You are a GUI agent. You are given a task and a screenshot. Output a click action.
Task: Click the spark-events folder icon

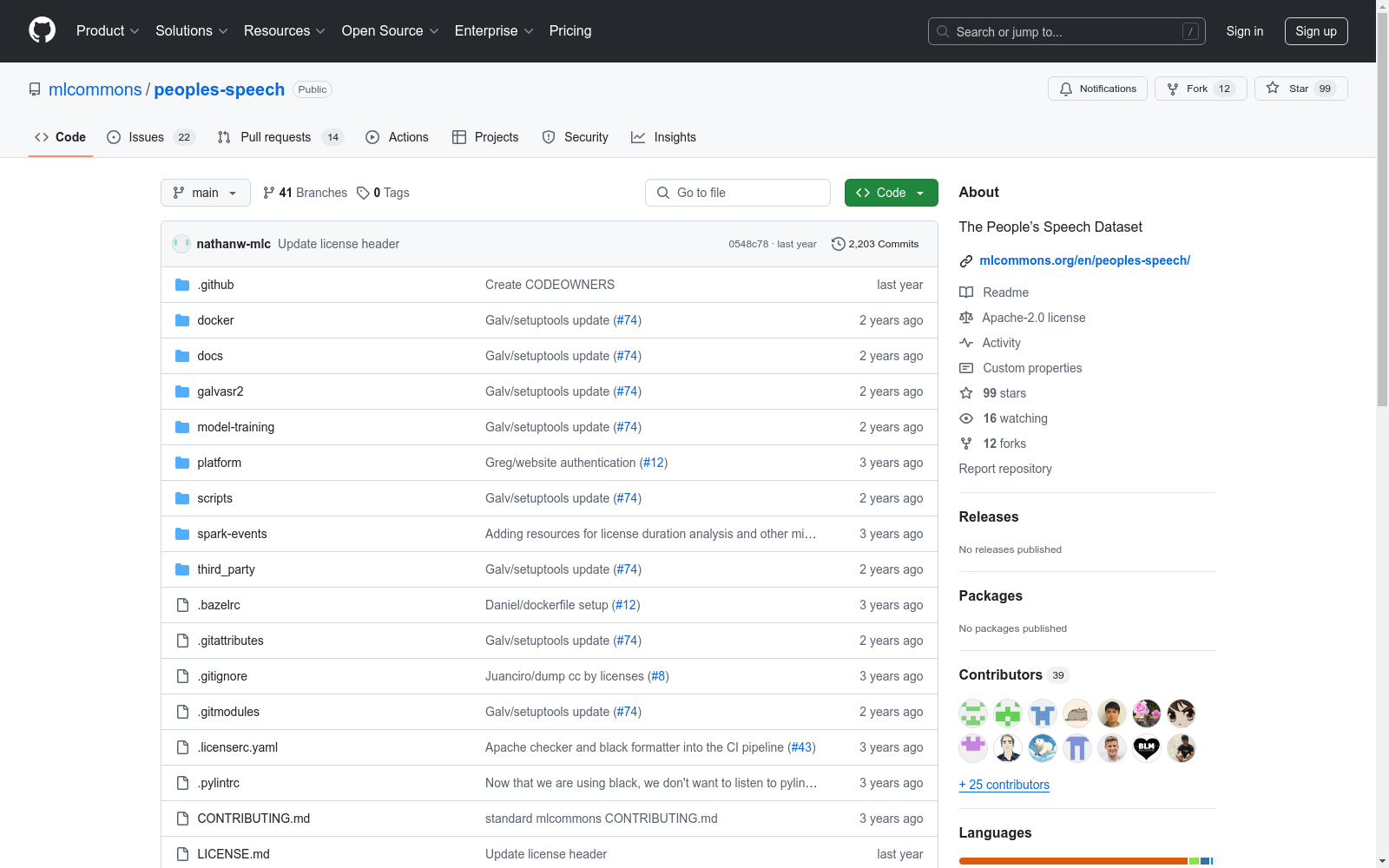coord(182,534)
